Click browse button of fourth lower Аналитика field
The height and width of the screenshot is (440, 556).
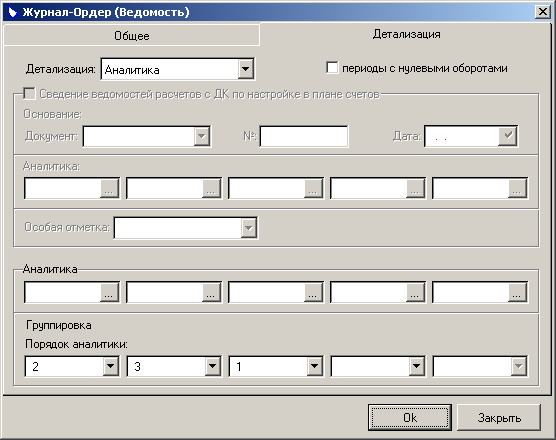(415, 293)
